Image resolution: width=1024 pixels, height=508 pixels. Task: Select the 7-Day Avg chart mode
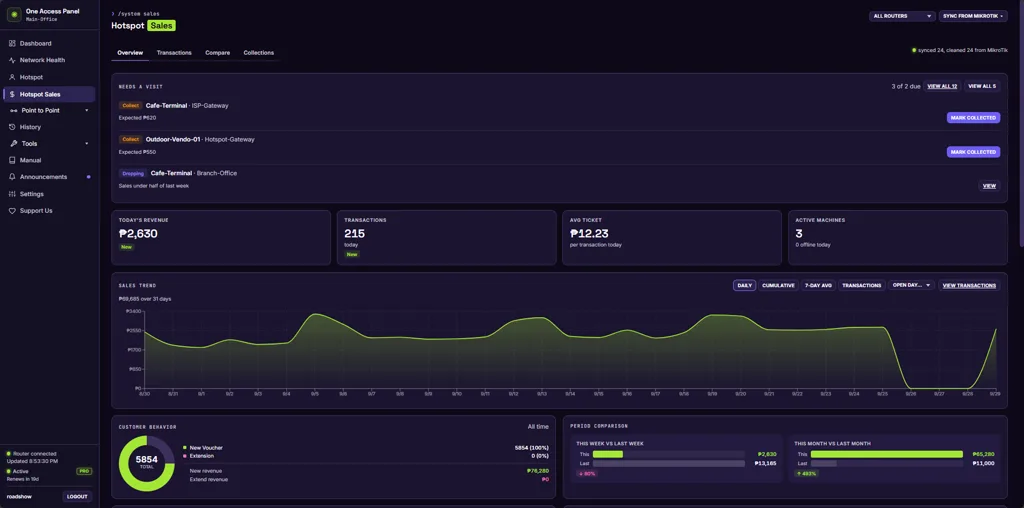818,285
